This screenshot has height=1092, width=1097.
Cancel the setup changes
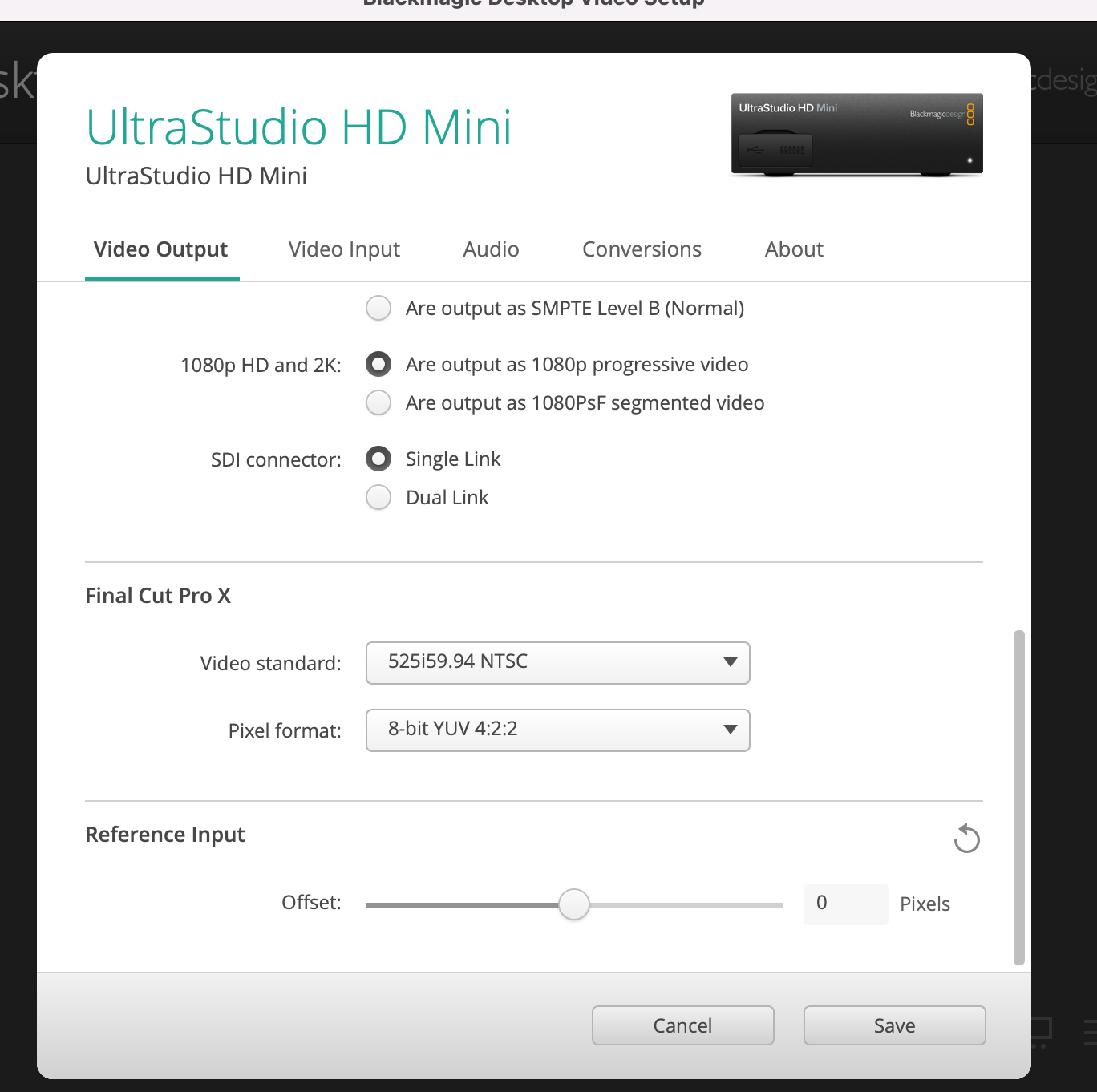(683, 1025)
